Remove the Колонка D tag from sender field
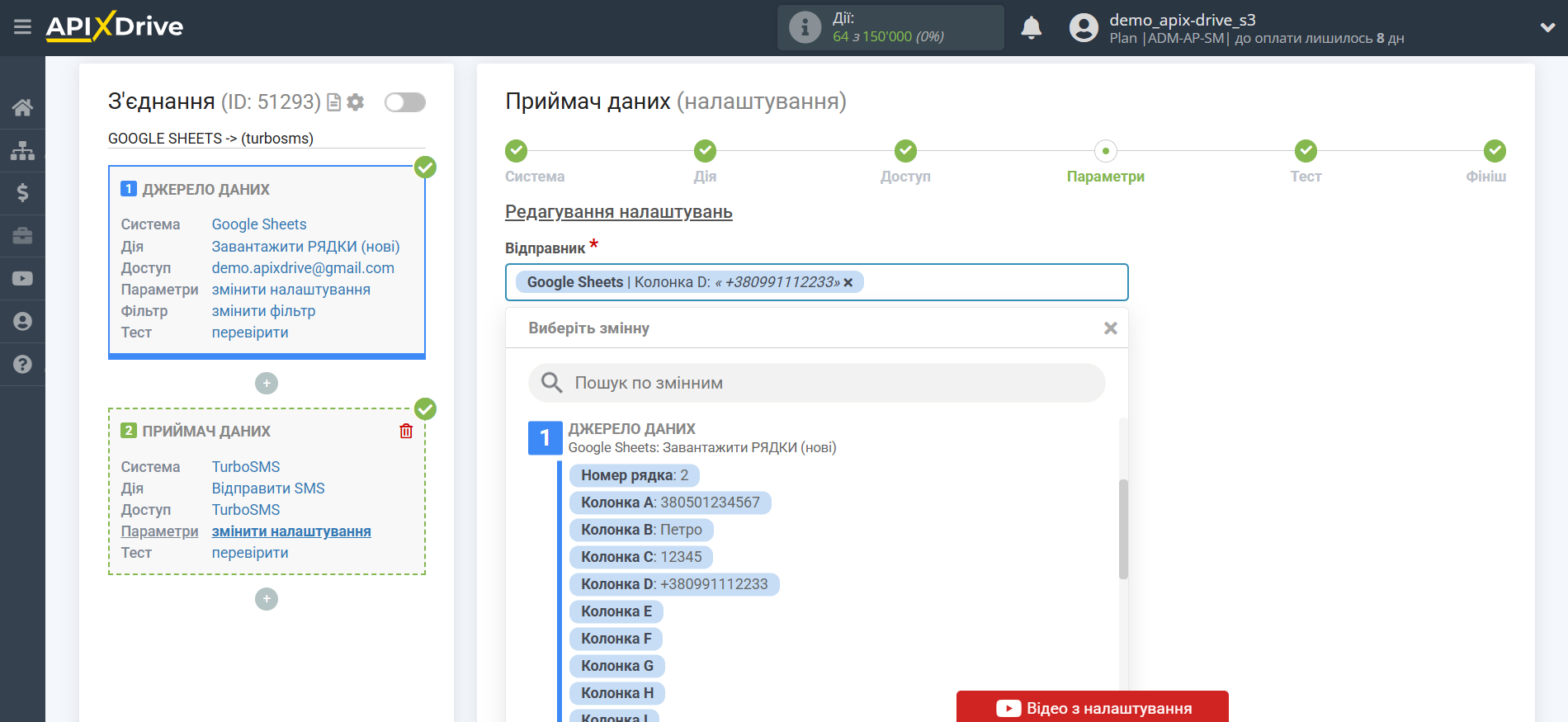This screenshot has height=722, width=1568. click(x=848, y=283)
